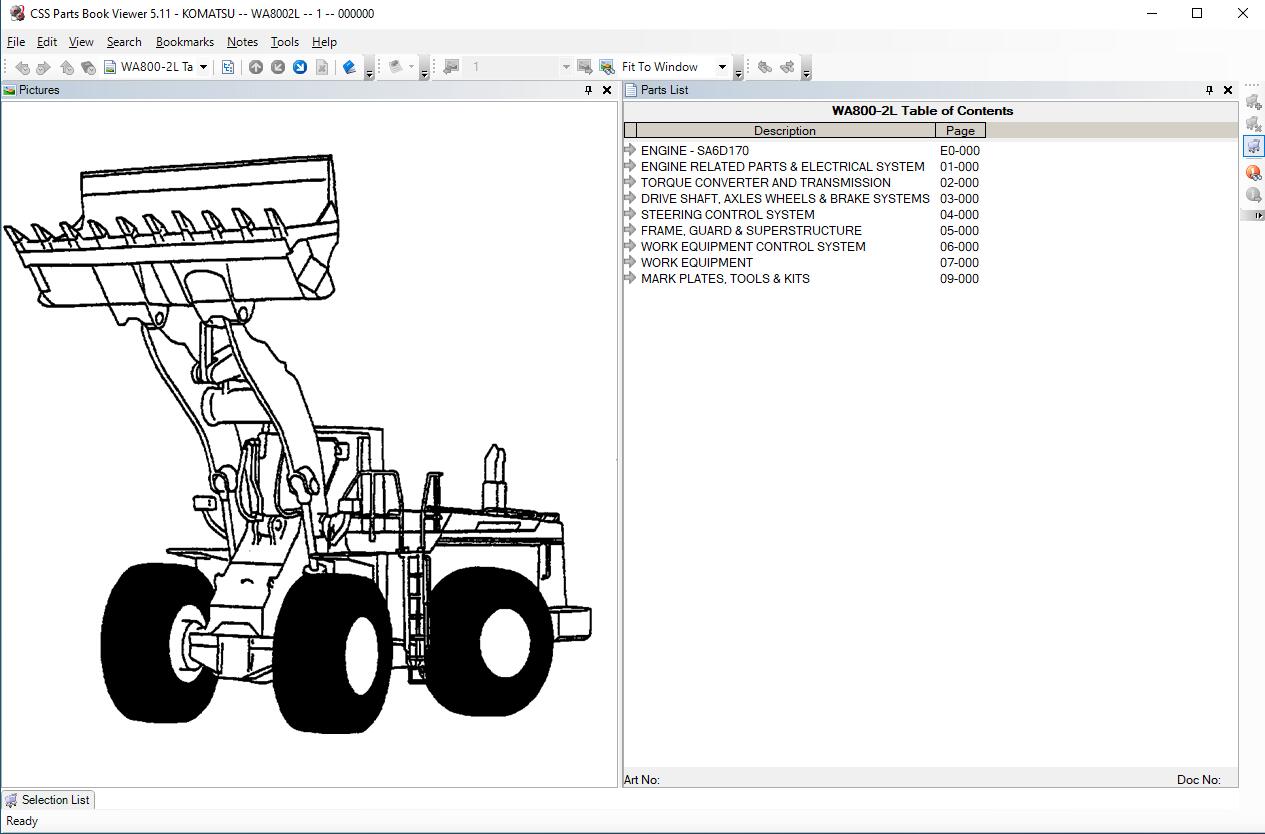Click the grey up-left arrow circle icon
Screen dimensions: 1265x834
(x=278, y=67)
